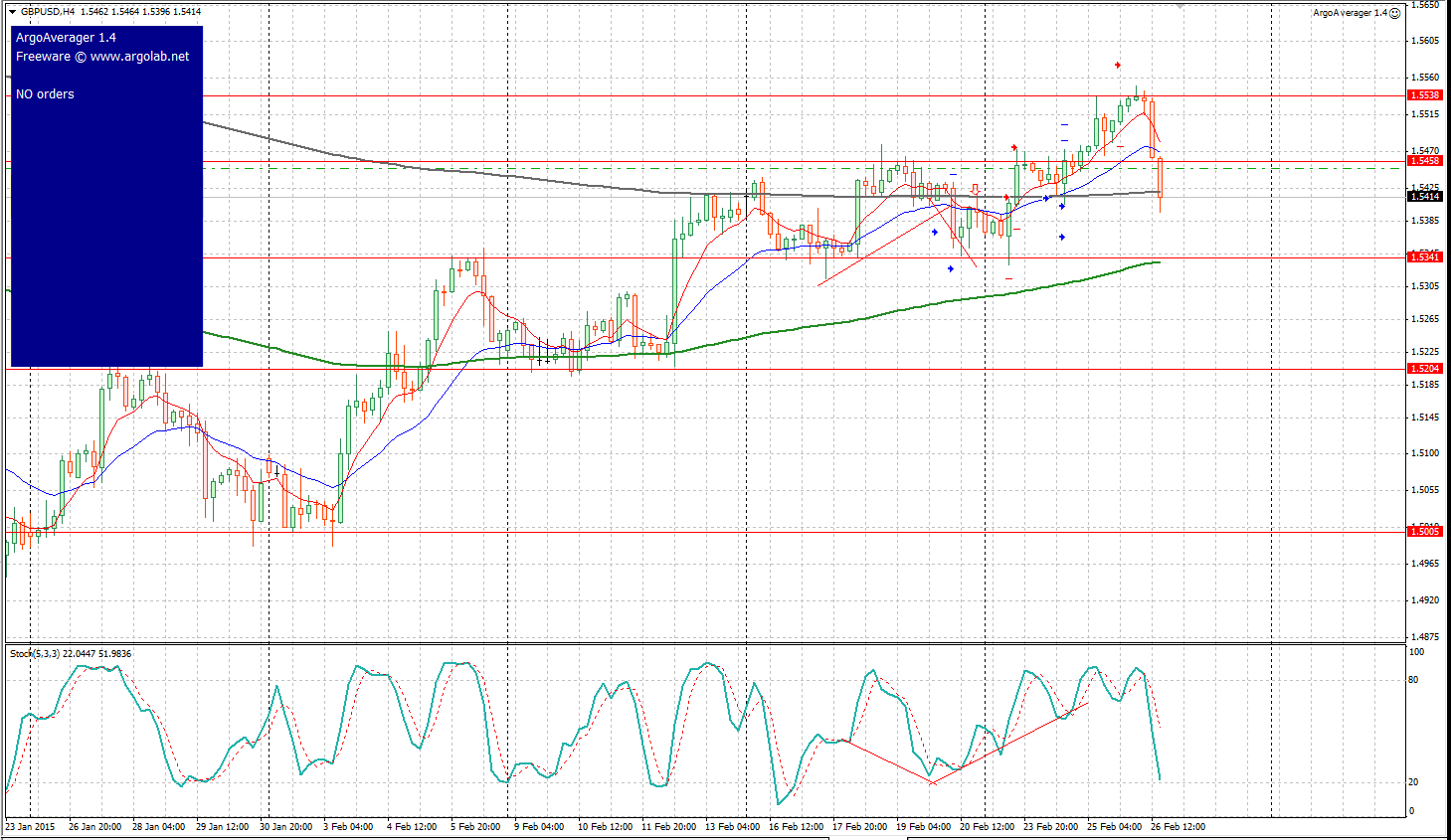1451x840 pixels.
Task: Click the 1.5605 price scale value
Action: (1425, 42)
